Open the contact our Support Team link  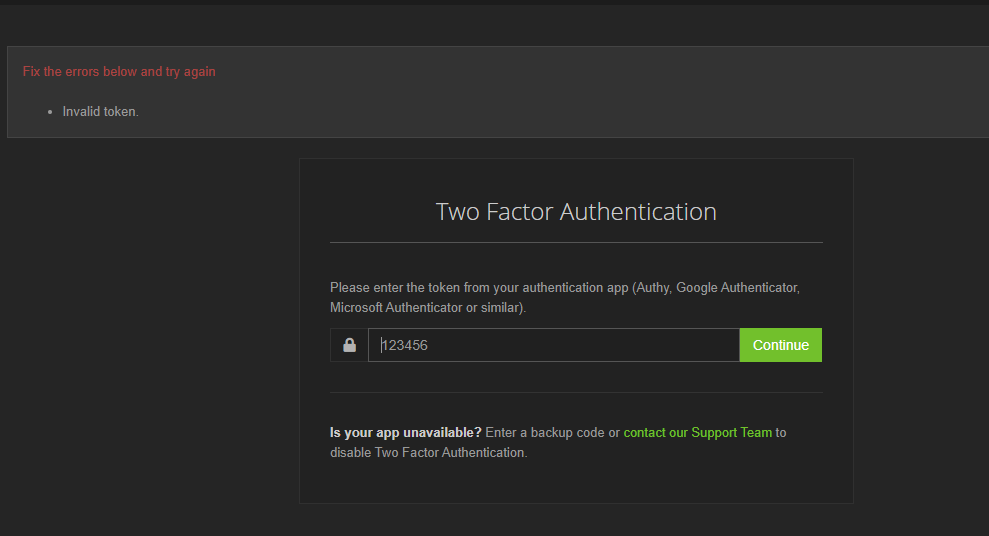pos(697,433)
